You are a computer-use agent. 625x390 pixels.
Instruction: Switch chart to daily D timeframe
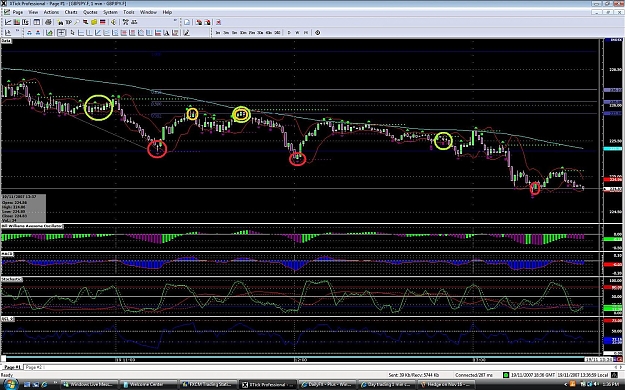click(x=289, y=33)
